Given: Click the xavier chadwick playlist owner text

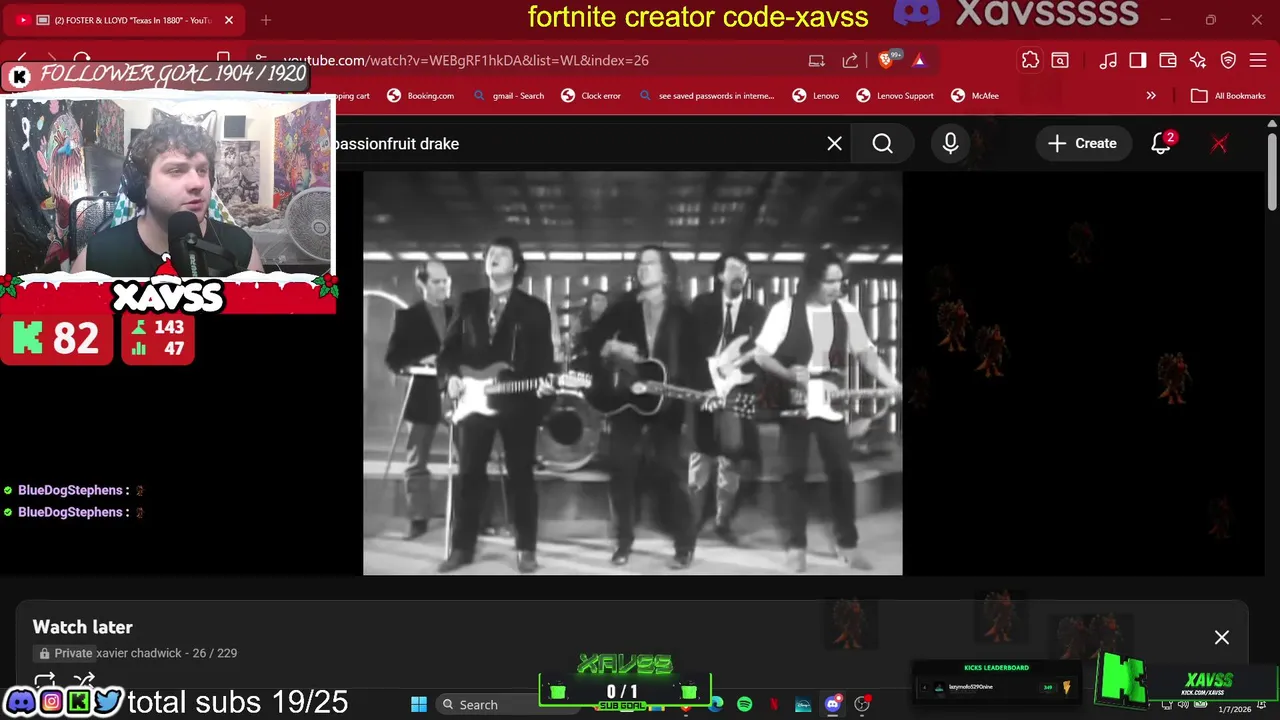Looking at the screenshot, I should pyautogui.click(x=139, y=653).
